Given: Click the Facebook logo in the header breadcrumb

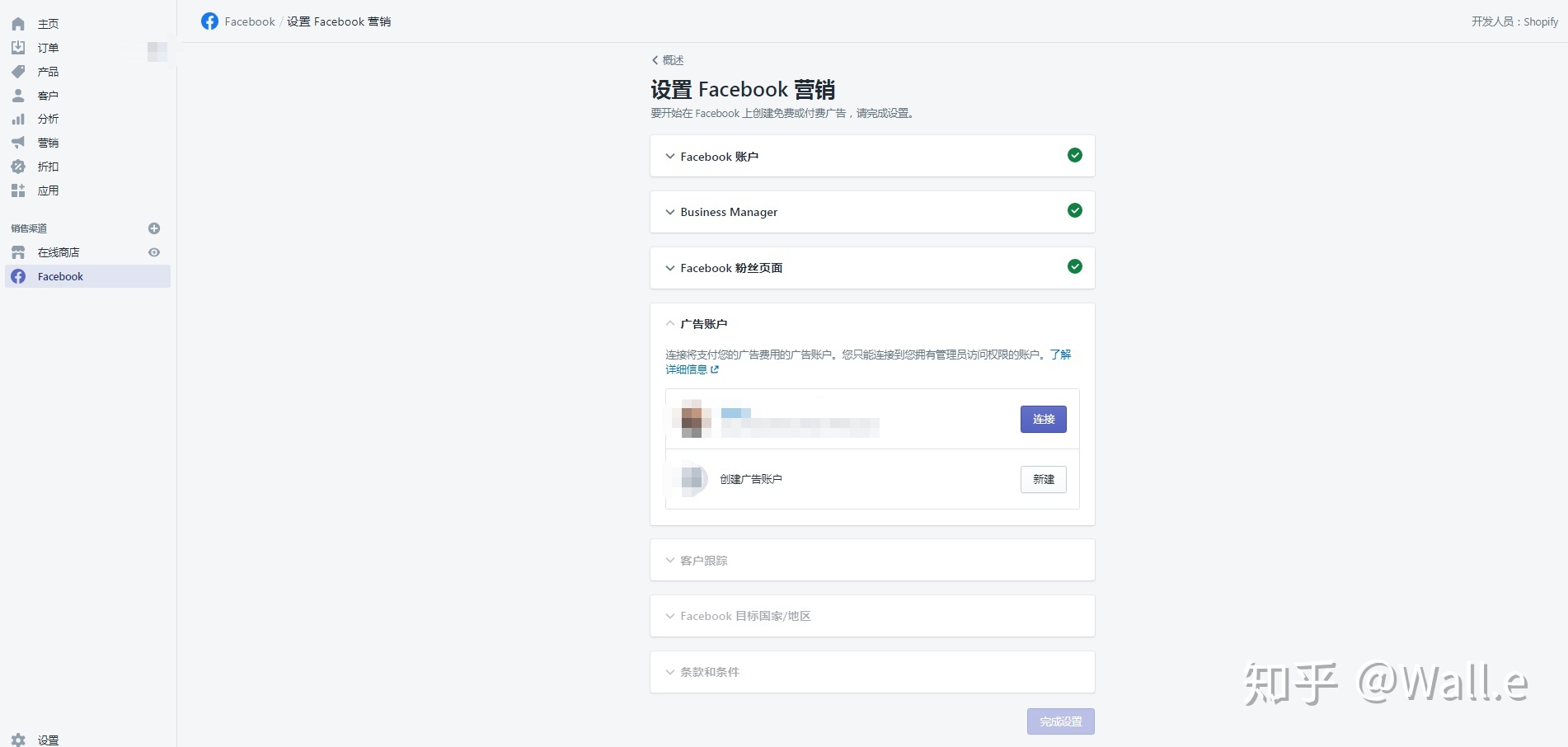Looking at the screenshot, I should pos(209,21).
